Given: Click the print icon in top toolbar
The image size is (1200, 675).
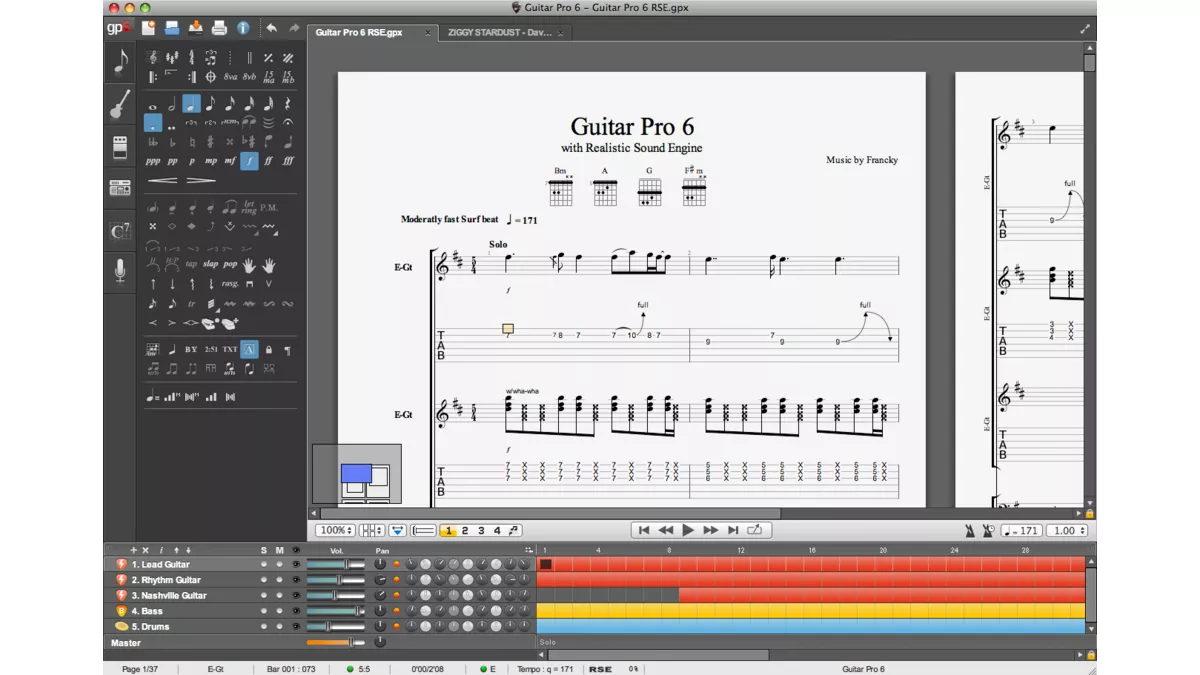Looking at the screenshot, I should [219, 28].
